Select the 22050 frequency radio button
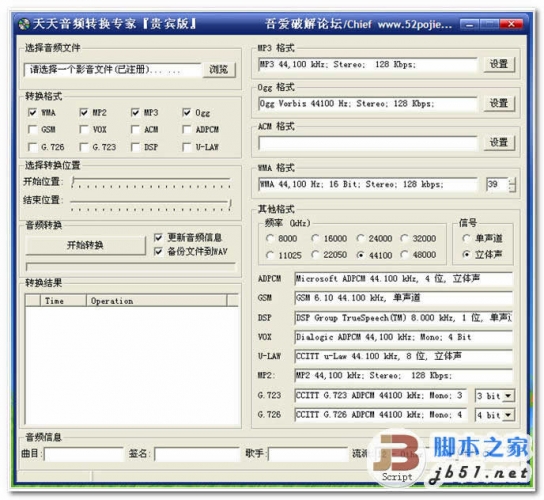Screen dimensions: 544x500 pyautogui.click(x=315, y=255)
